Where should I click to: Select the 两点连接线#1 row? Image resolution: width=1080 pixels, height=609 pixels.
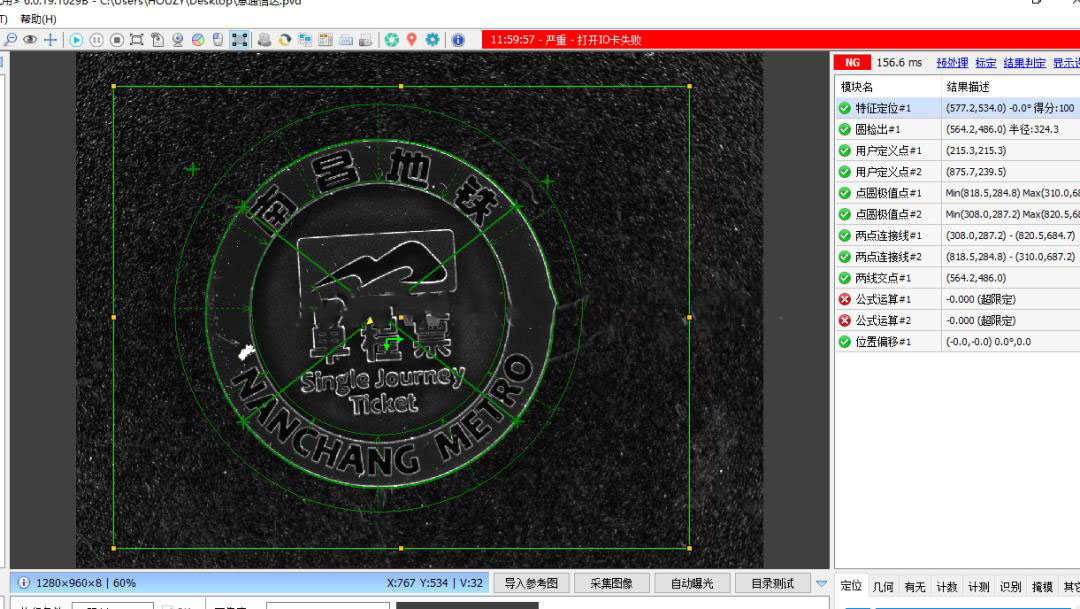(957, 236)
